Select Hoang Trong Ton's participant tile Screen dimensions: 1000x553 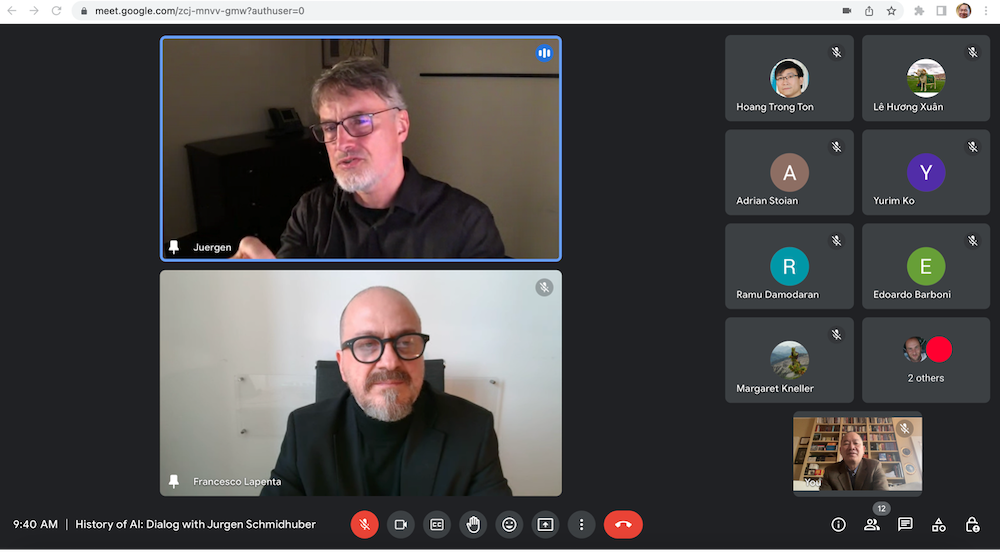[x=789, y=78]
